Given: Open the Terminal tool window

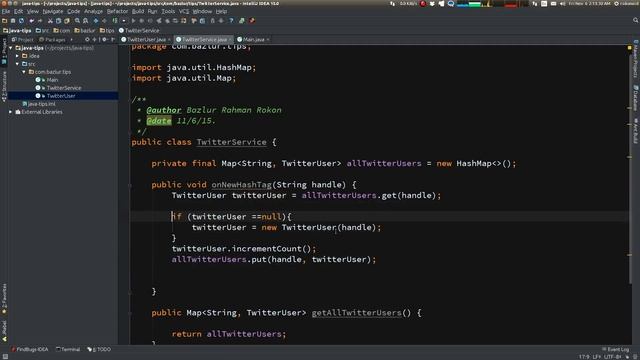Looking at the screenshot, I should click(x=68, y=349).
